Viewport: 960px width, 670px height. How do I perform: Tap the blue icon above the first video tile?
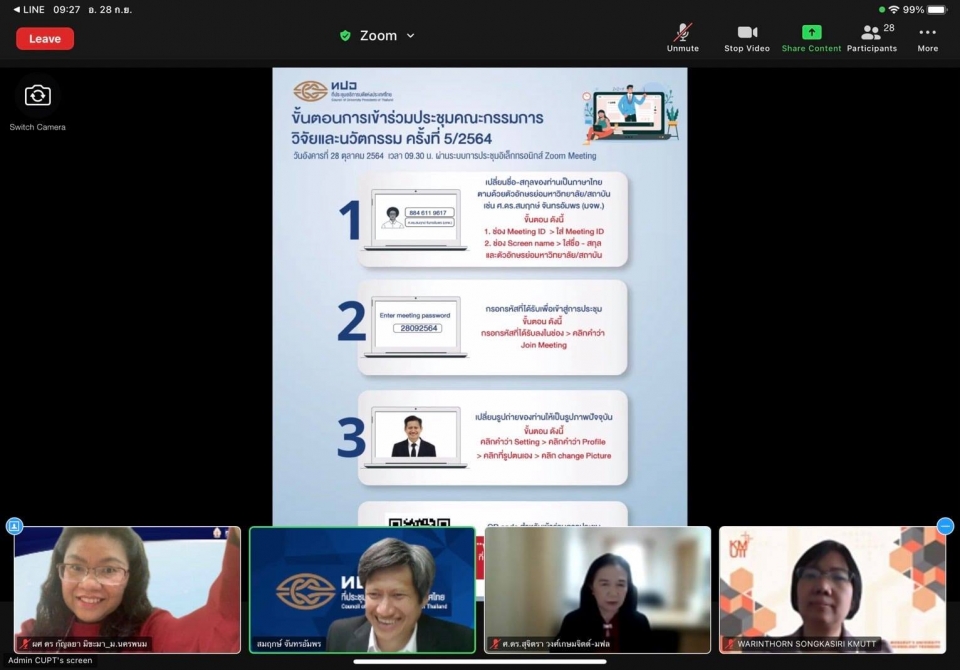[x=15, y=525]
